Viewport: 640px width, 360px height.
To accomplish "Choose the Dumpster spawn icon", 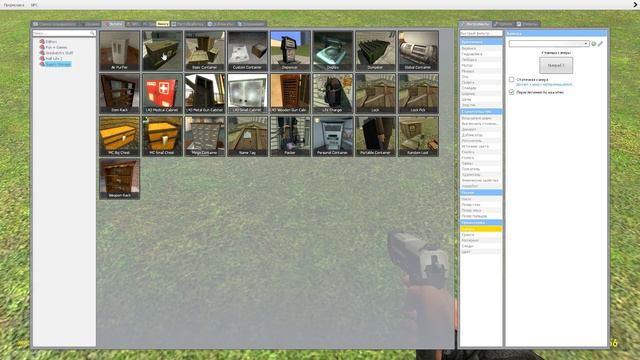I will tap(376, 51).
